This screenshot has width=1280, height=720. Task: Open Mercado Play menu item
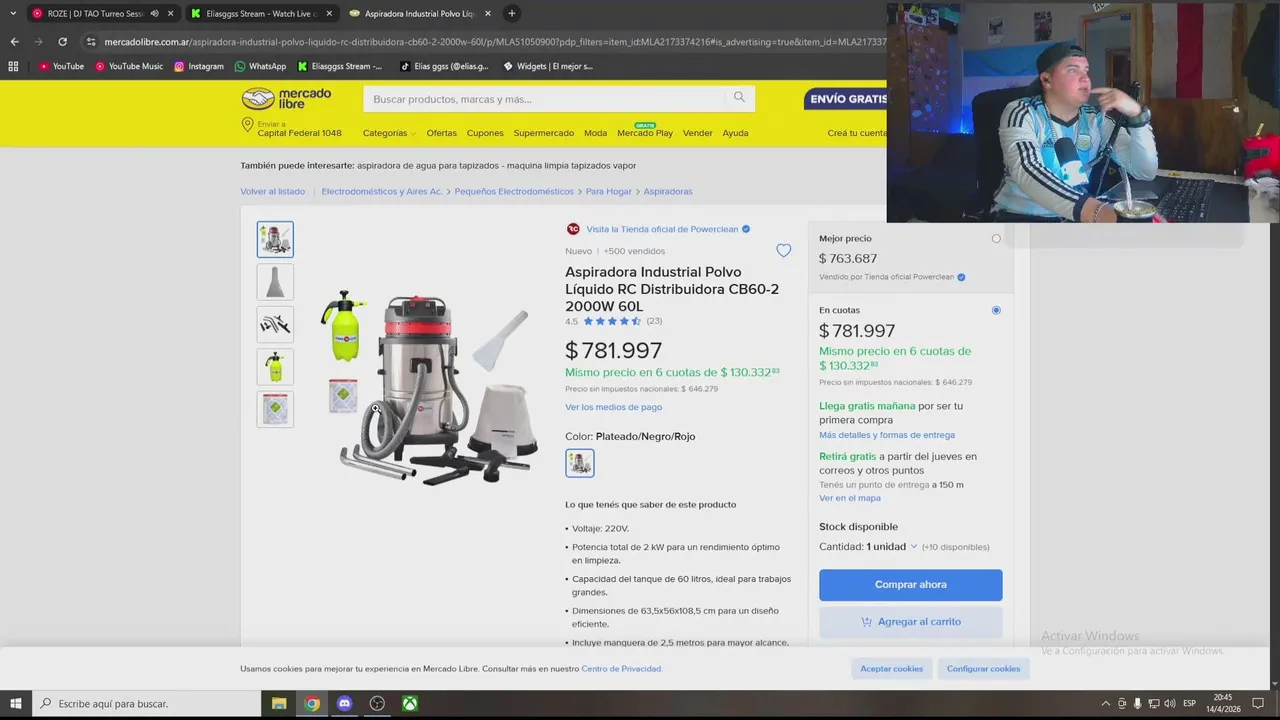645,133
